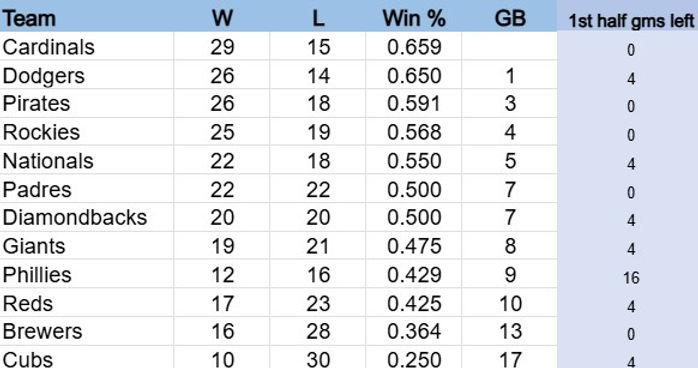Click the Reds games behind cell 10
The height and width of the screenshot is (368, 698).
(x=510, y=303)
